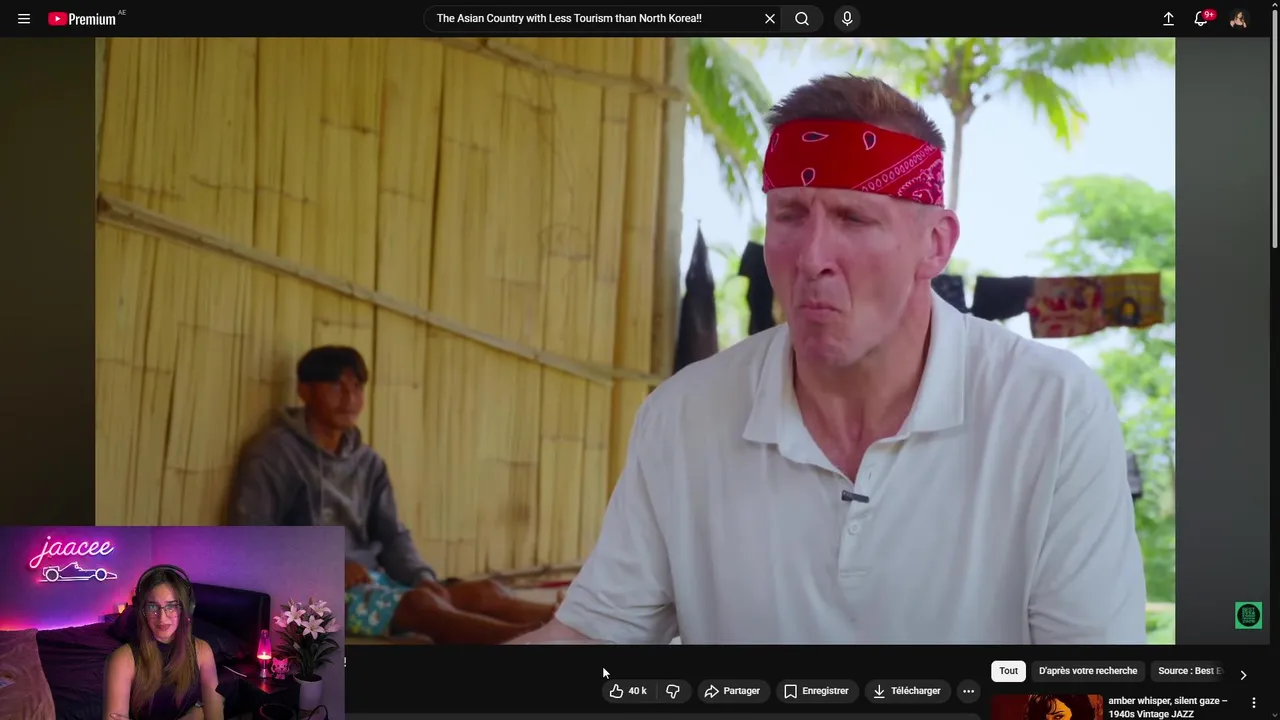This screenshot has width=1280, height=720.
Task: Open the hamburger guide menu
Action: [x=24, y=18]
